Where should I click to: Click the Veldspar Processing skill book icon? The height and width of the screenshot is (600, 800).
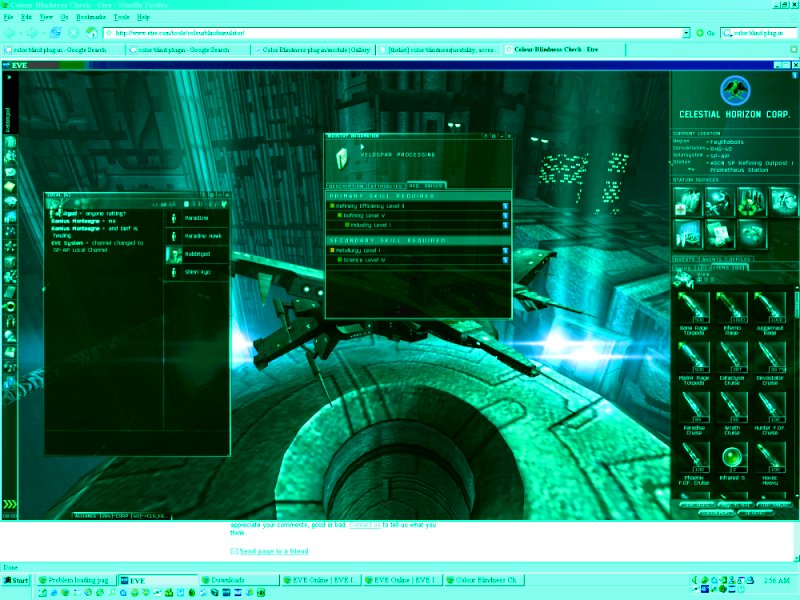(342, 158)
